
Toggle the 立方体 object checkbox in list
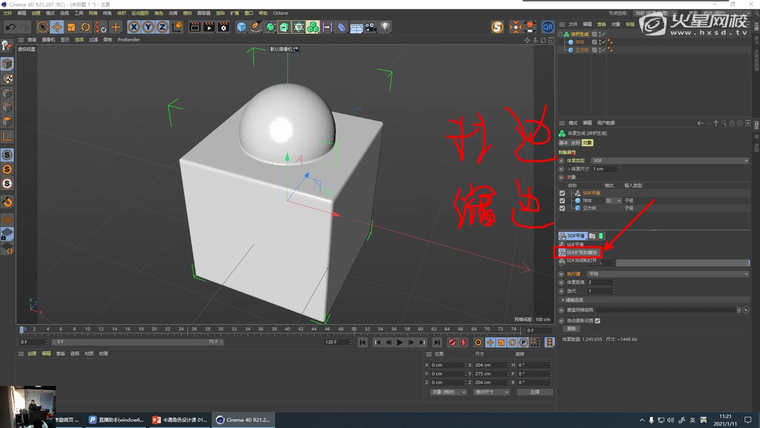[563, 207]
